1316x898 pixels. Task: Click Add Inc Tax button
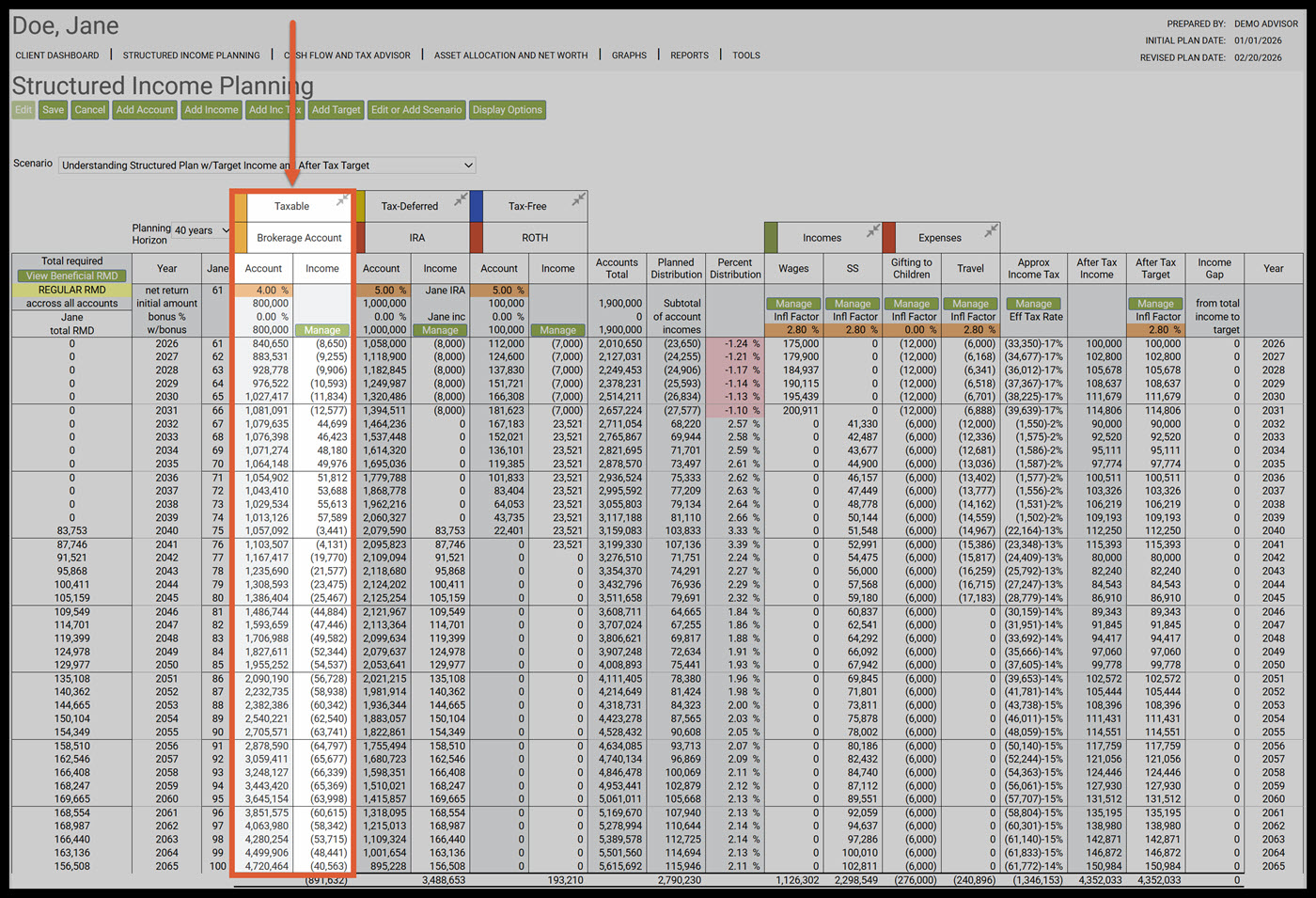point(274,110)
